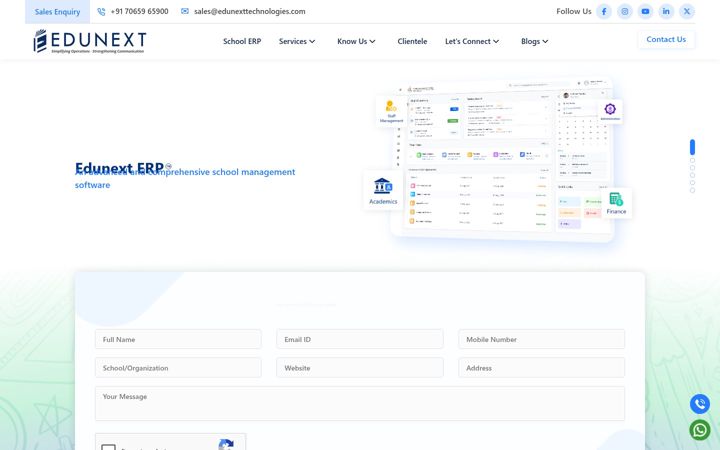Click the ERP dashboard preview image
The image size is (720, 450).
(x=503, y=158)
